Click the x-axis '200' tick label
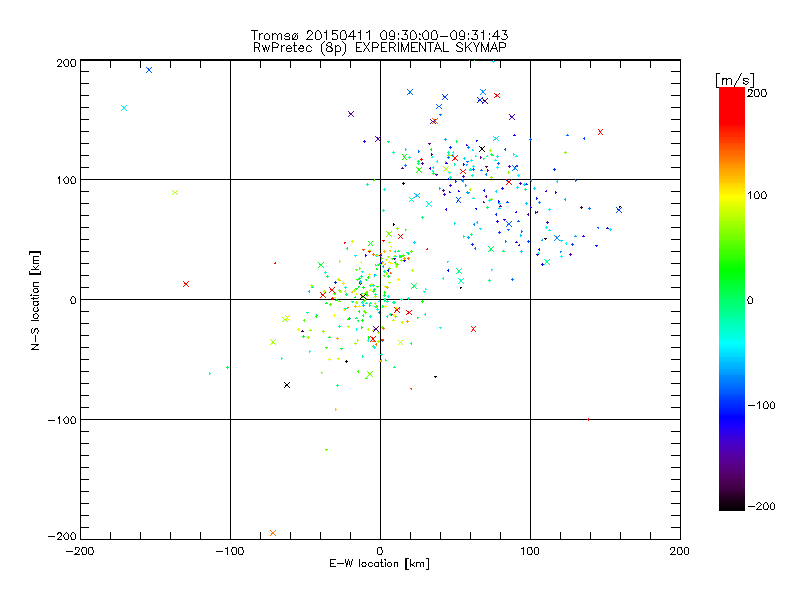800x600 pixels. point(680,551)
